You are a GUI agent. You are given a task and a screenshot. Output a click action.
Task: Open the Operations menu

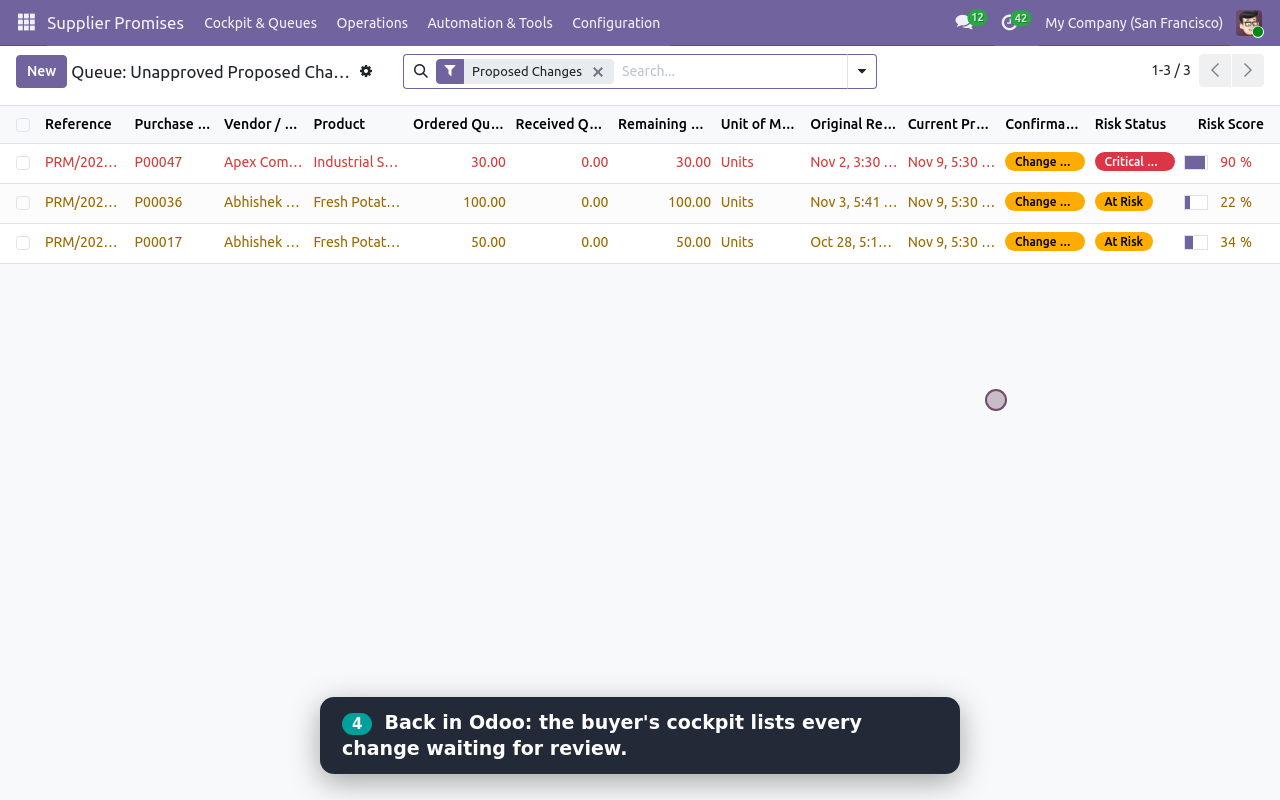[372, 23]
